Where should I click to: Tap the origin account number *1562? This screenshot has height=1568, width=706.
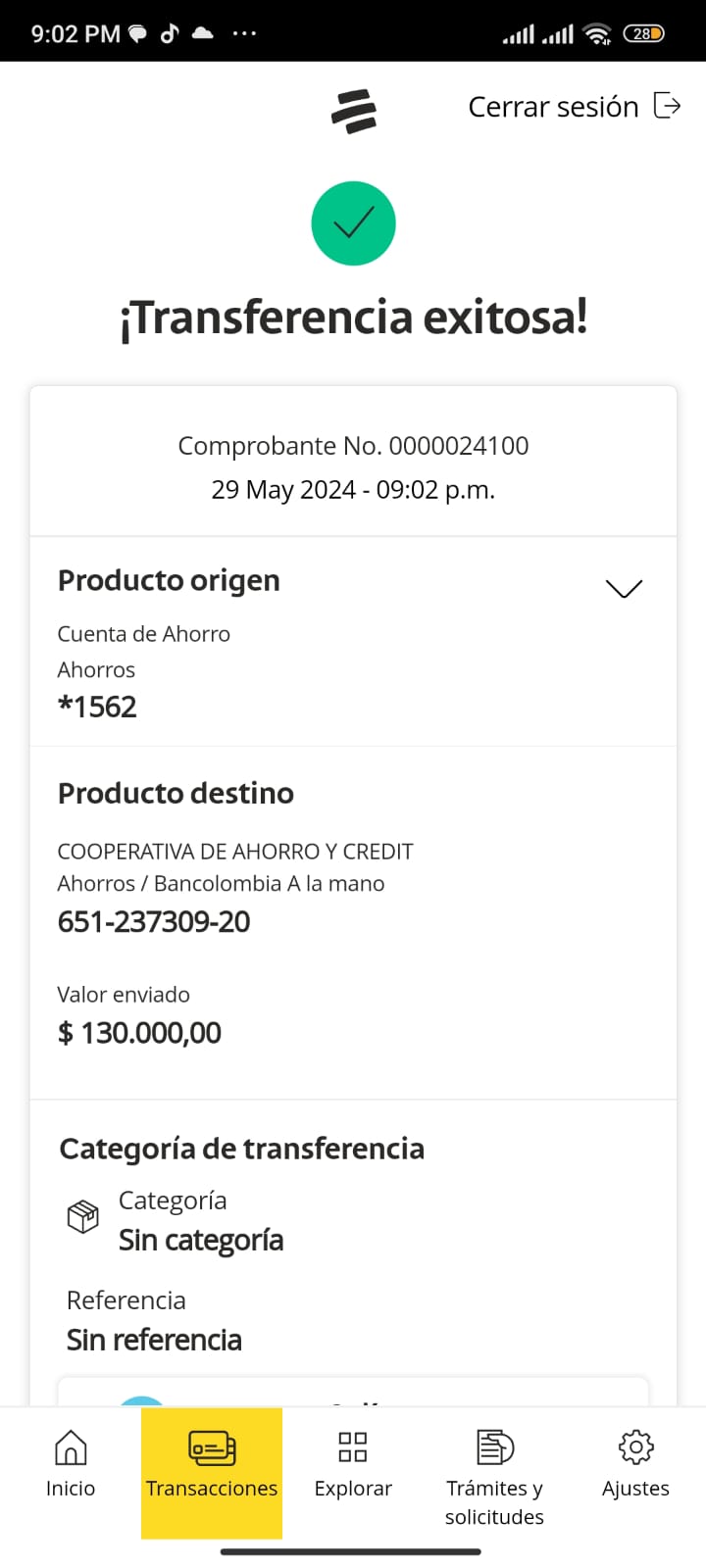coord(97,707)
